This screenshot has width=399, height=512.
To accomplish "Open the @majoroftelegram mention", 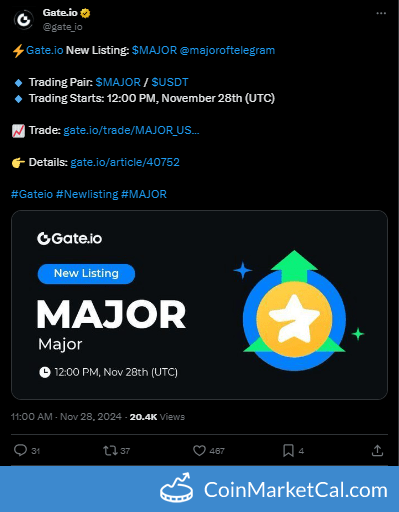I will pyautogui.click(x=227, y=50).
